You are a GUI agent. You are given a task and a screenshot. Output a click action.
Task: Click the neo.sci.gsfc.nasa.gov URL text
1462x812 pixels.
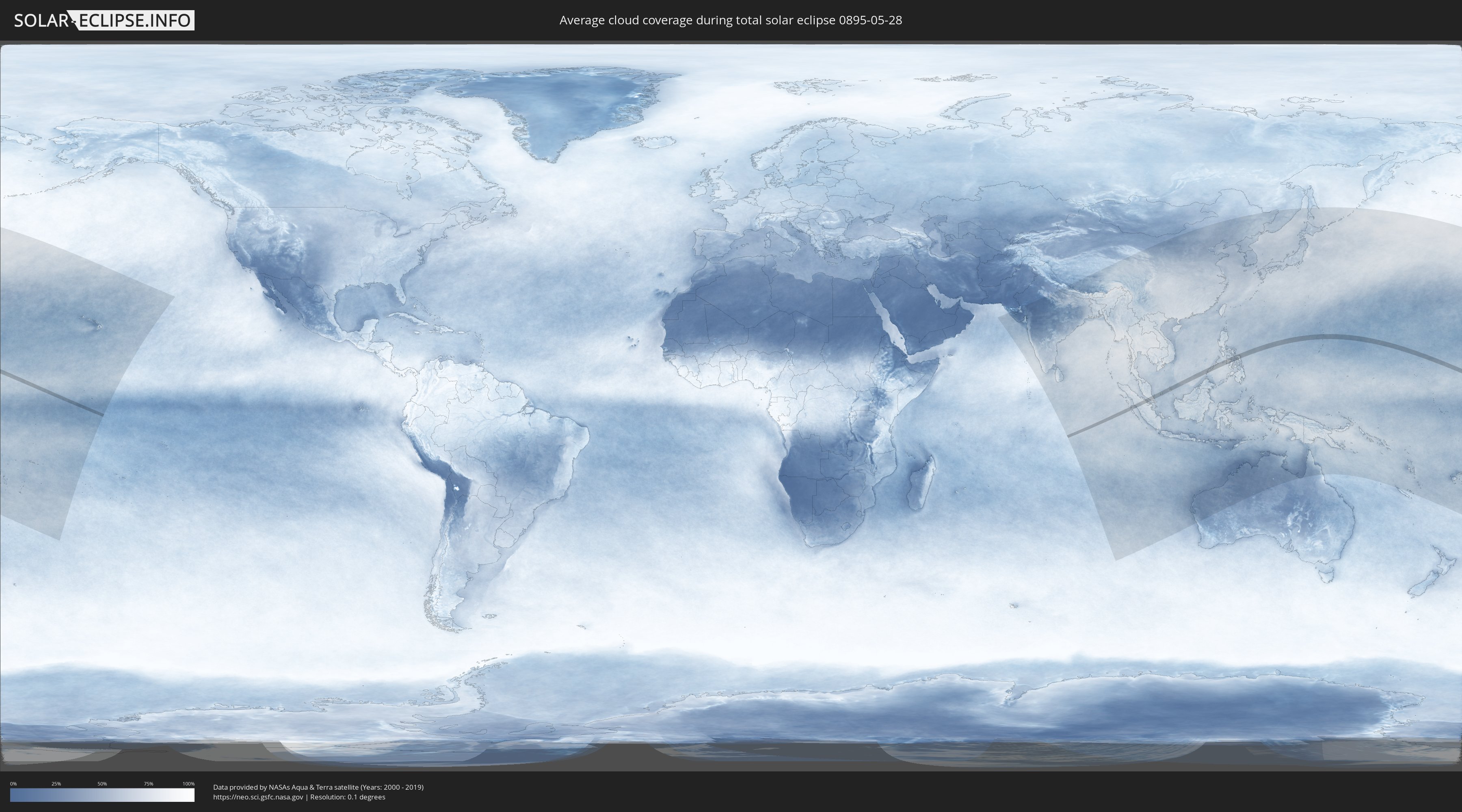coord(258,797)
